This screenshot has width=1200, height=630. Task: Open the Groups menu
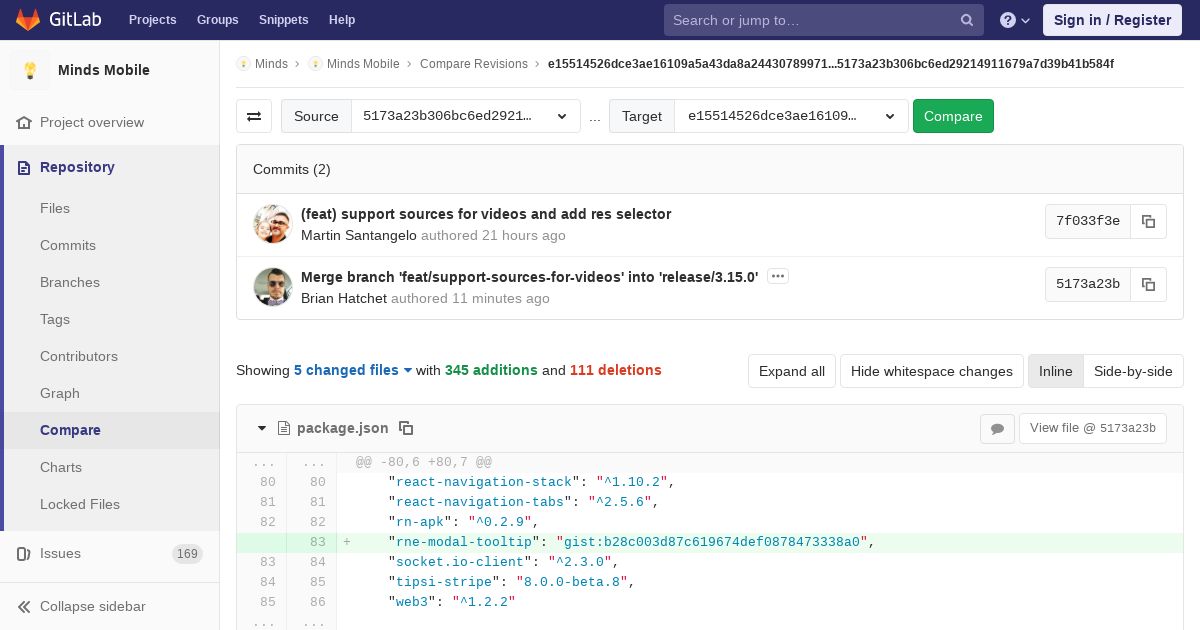[217, 20]
